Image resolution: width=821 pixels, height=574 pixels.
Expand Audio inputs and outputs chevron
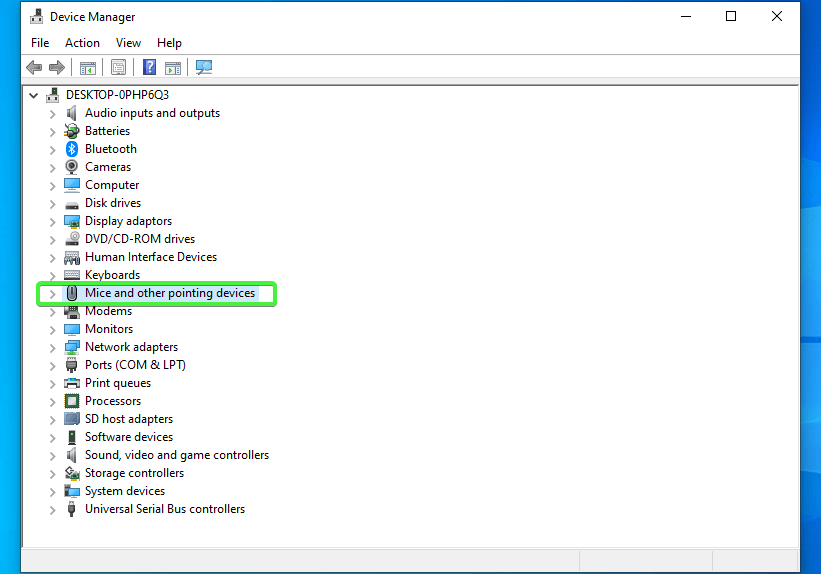(52, 114)
